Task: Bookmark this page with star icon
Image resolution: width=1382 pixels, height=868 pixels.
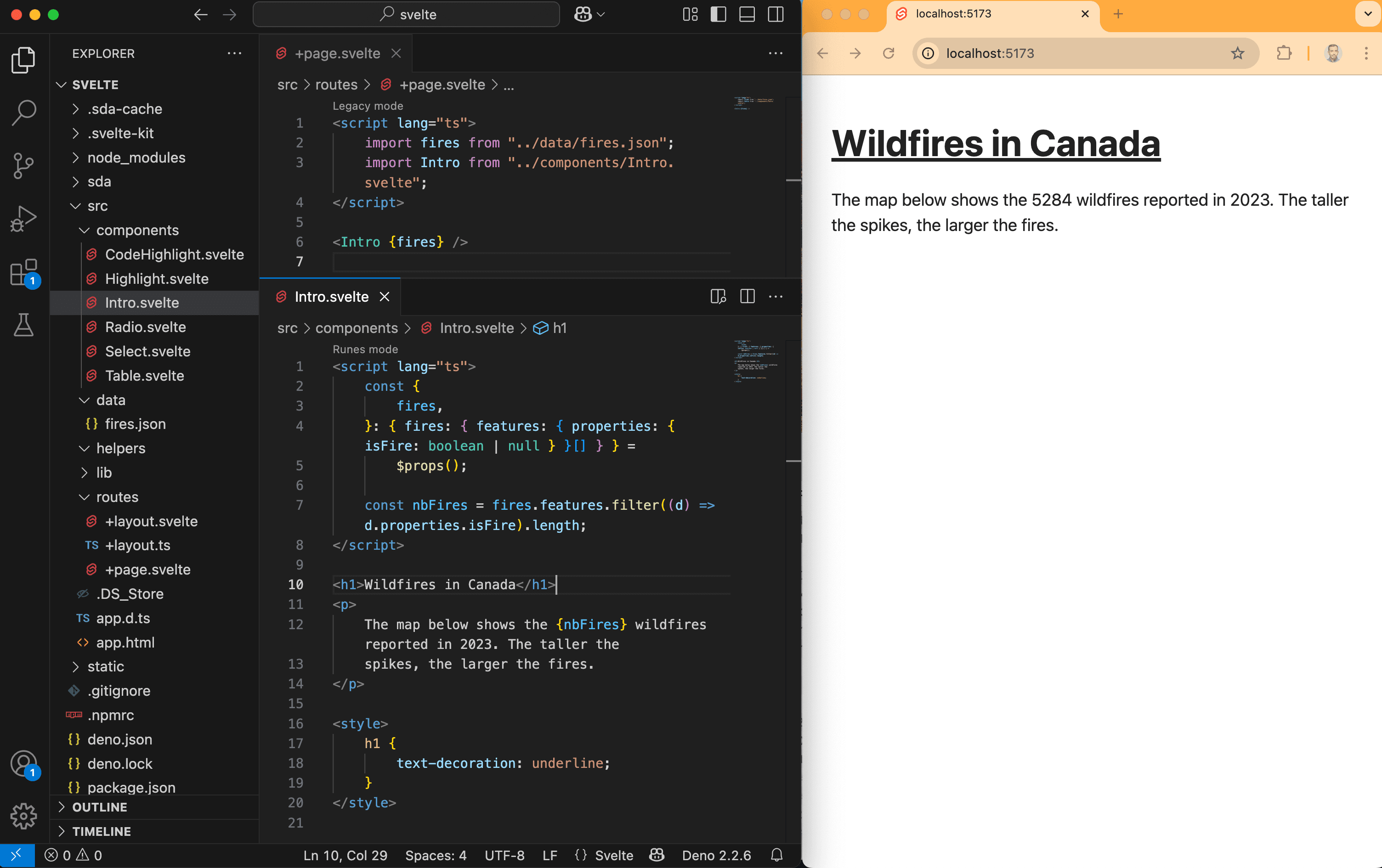Action: click(1237, 53)
